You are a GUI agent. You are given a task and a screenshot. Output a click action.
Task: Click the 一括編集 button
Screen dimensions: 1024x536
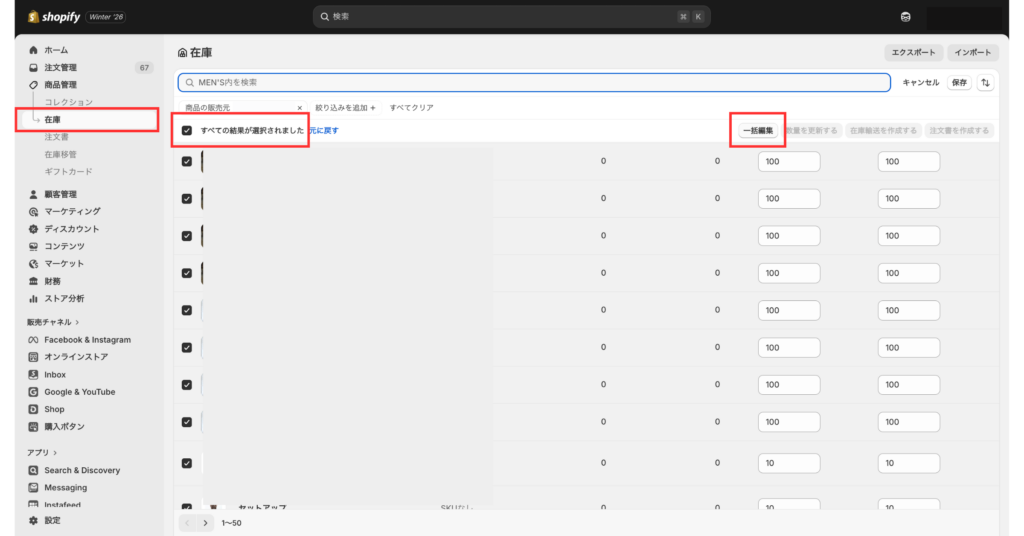click(x=757, y=131)
